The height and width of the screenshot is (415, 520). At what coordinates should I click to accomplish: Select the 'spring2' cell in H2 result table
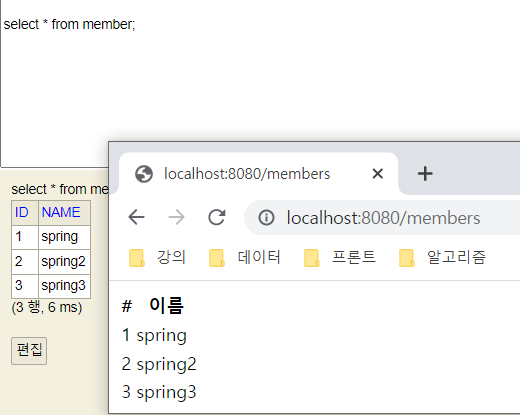(64, 262)
